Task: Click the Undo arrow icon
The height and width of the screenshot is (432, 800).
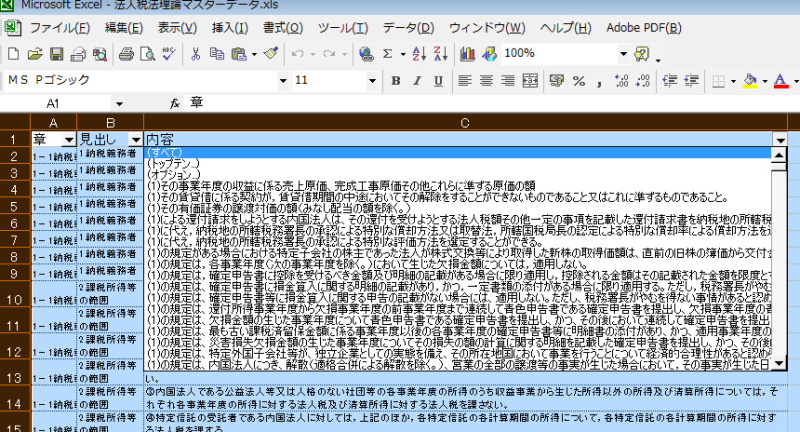Action: pyautogui.click(x=297, y=54)
